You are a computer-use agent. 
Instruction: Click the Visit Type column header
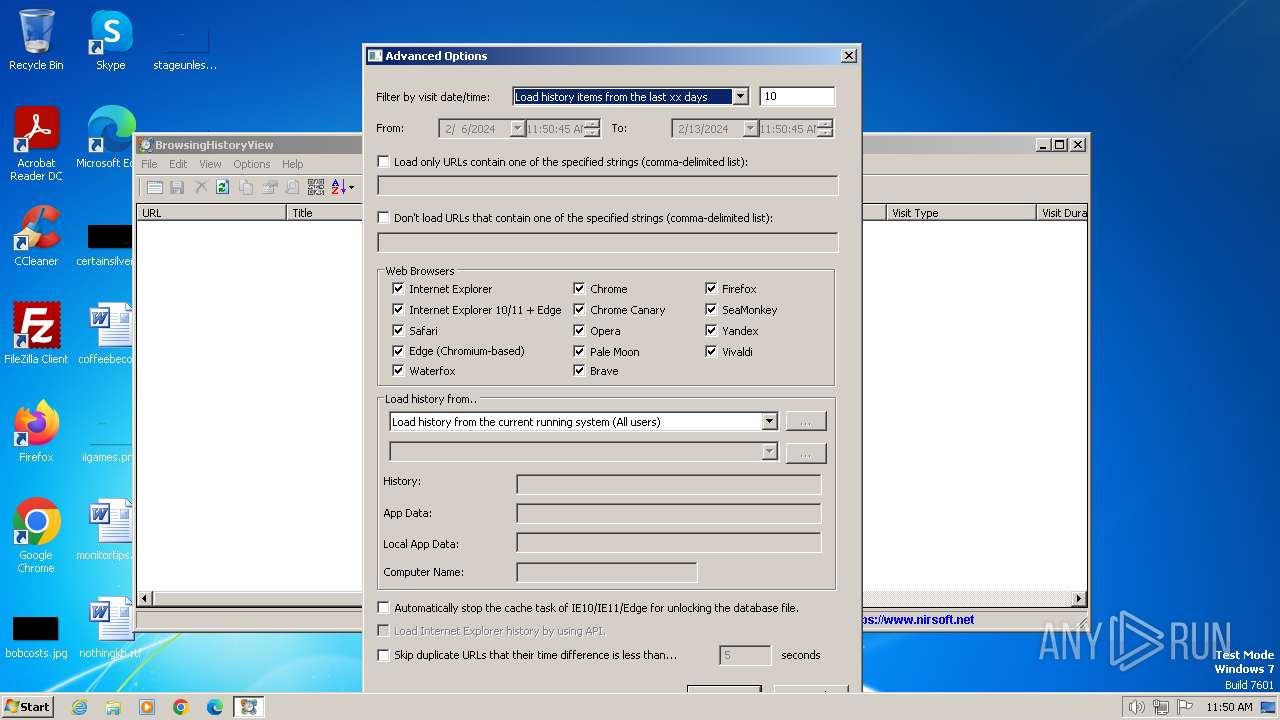(x=961, y=213)
